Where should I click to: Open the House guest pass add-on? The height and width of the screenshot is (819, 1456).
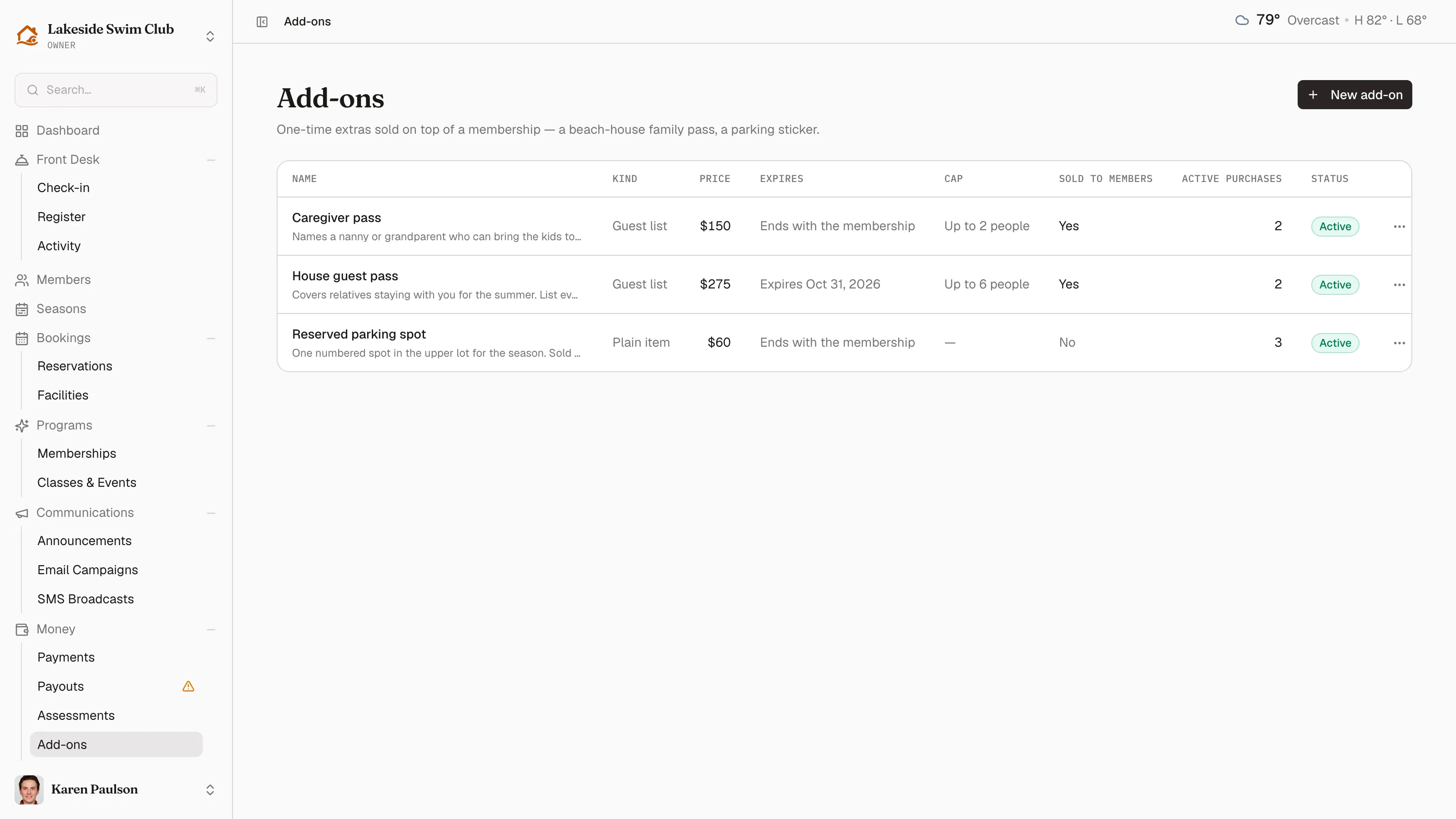coord(345,276)
